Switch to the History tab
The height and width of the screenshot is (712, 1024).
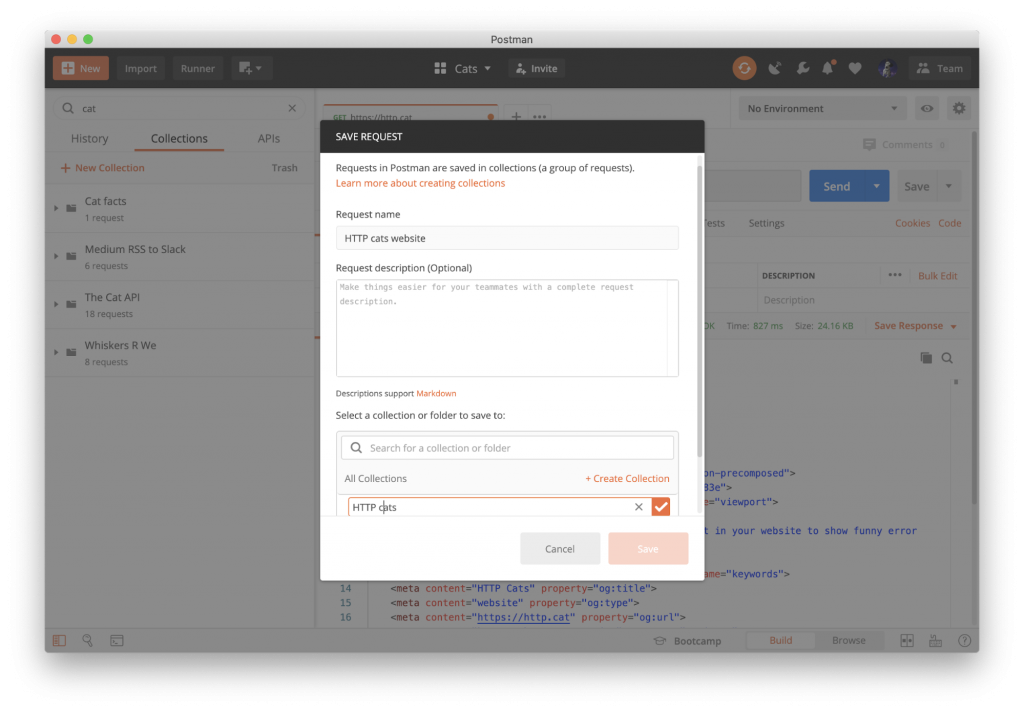[x=89, y=138]
